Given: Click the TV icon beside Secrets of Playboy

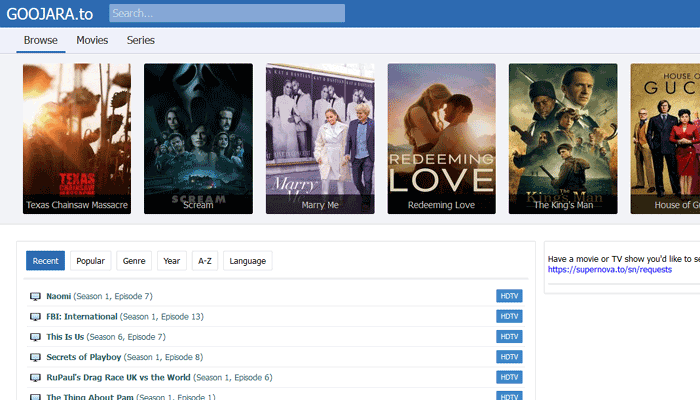Looking at the screenshot, I should coord(35,357).
